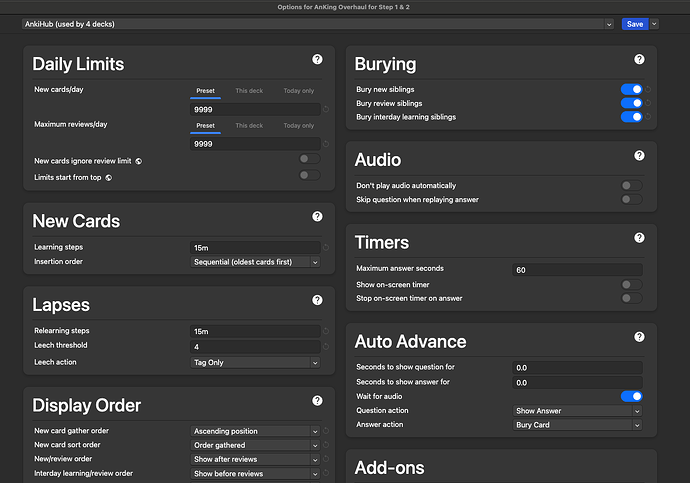Click the Leech threshold field

255,347
